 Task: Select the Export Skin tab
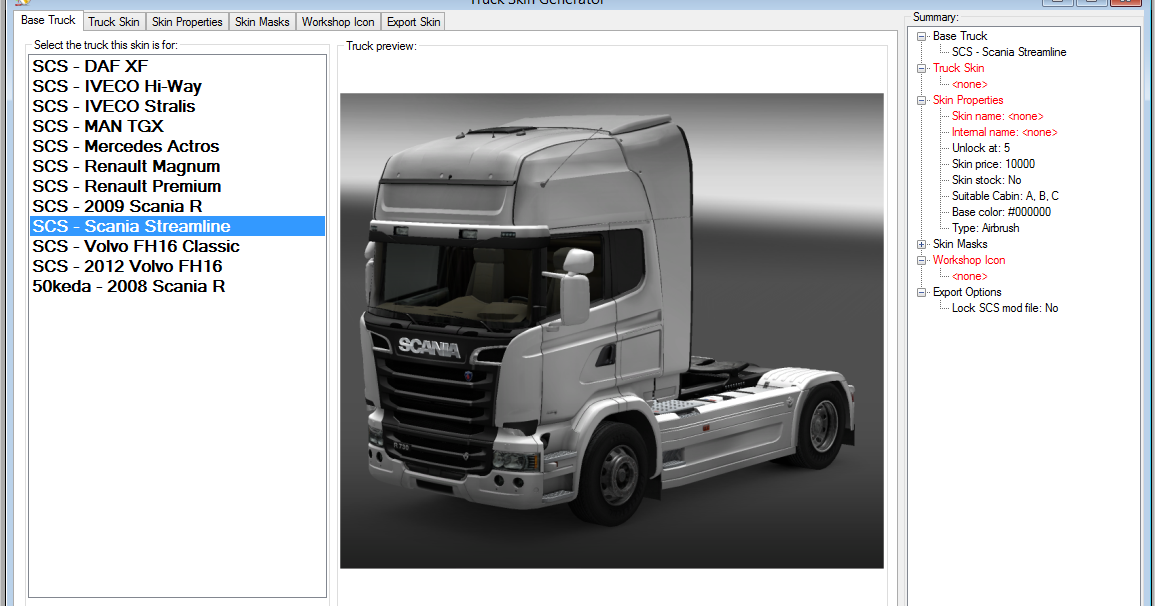(x=413, y=22)
